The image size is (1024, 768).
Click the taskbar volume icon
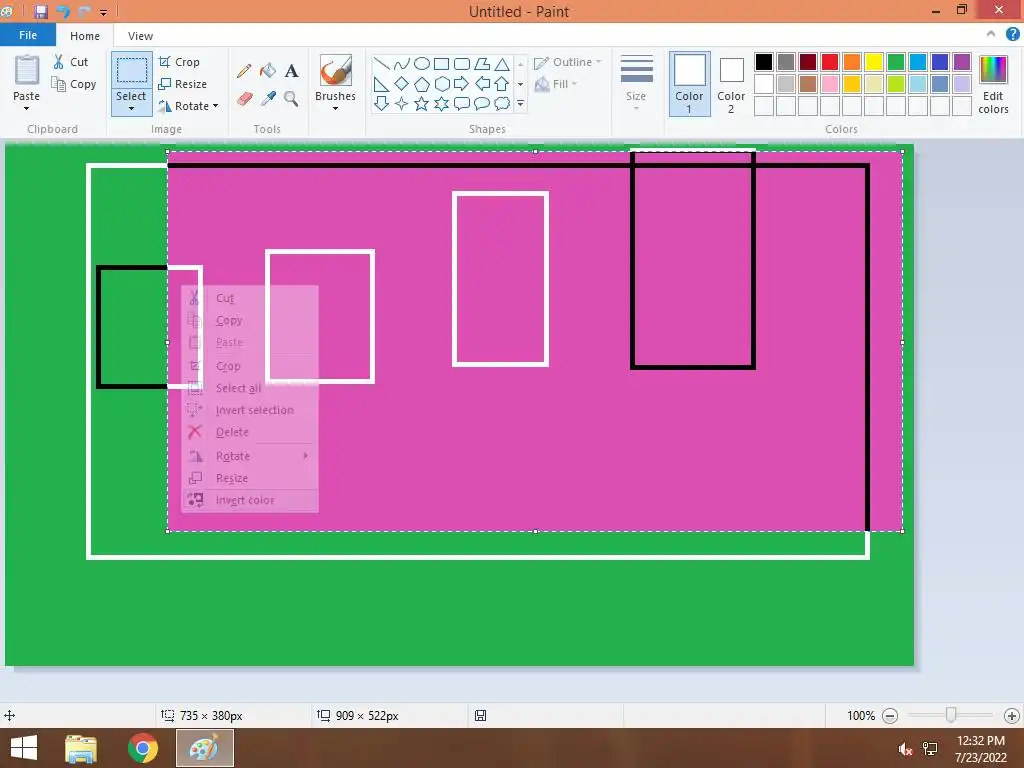(x=905, y=749)
